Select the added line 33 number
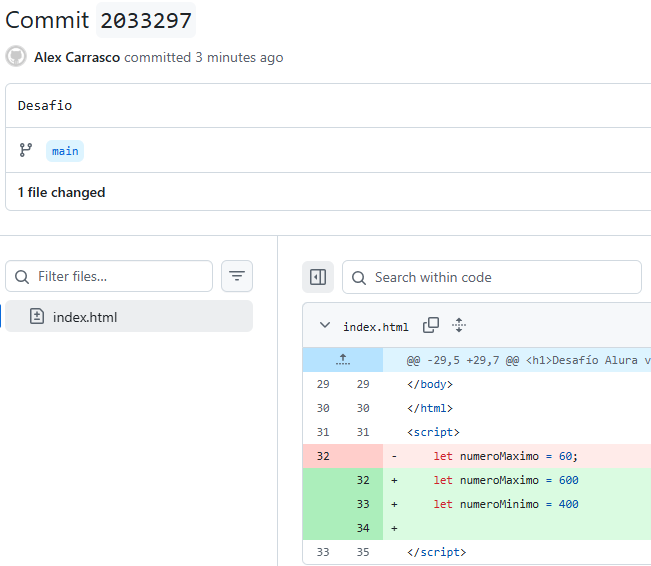This screenshot has height=566, width=651. (363, 504)
